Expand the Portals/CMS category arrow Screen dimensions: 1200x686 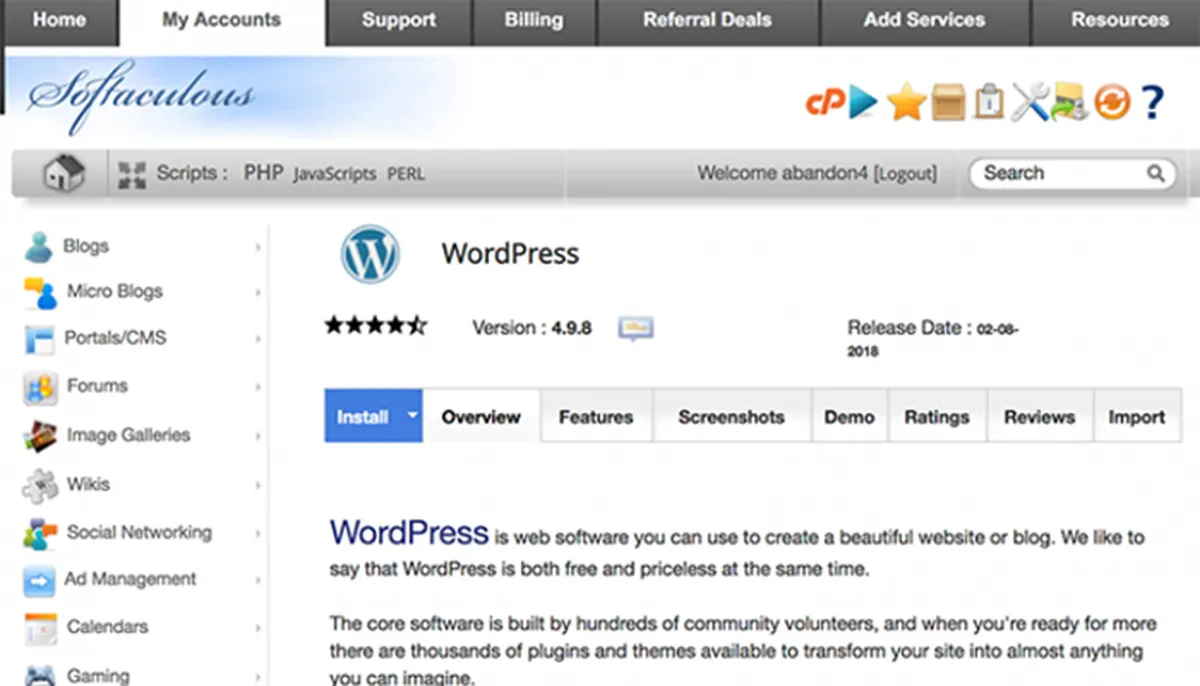pyautogui.click(x=258, y=340)
